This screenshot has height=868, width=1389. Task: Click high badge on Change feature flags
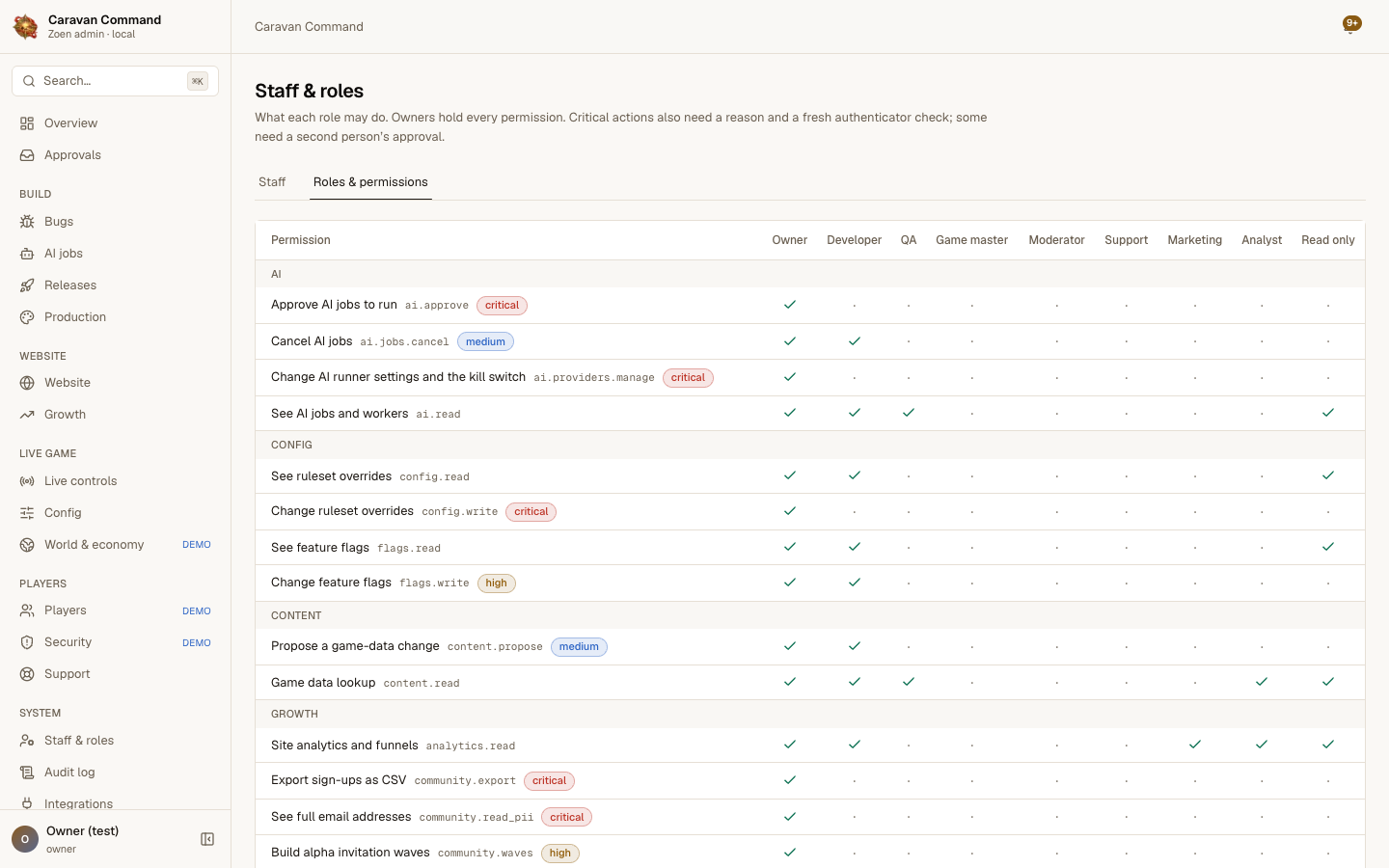point(497,583)
